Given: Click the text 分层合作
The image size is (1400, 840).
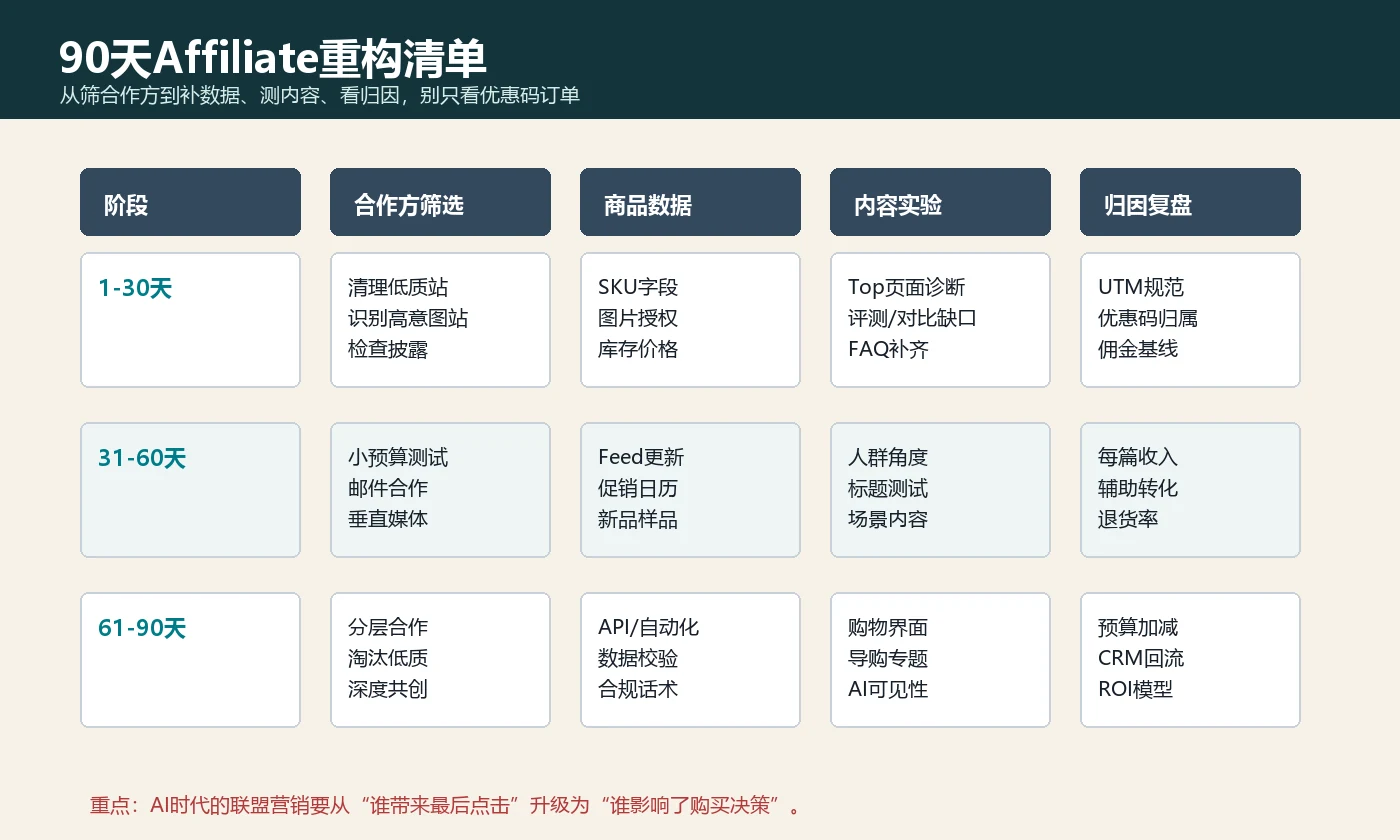Looking at the screenshot, I should tap(388, 627).
